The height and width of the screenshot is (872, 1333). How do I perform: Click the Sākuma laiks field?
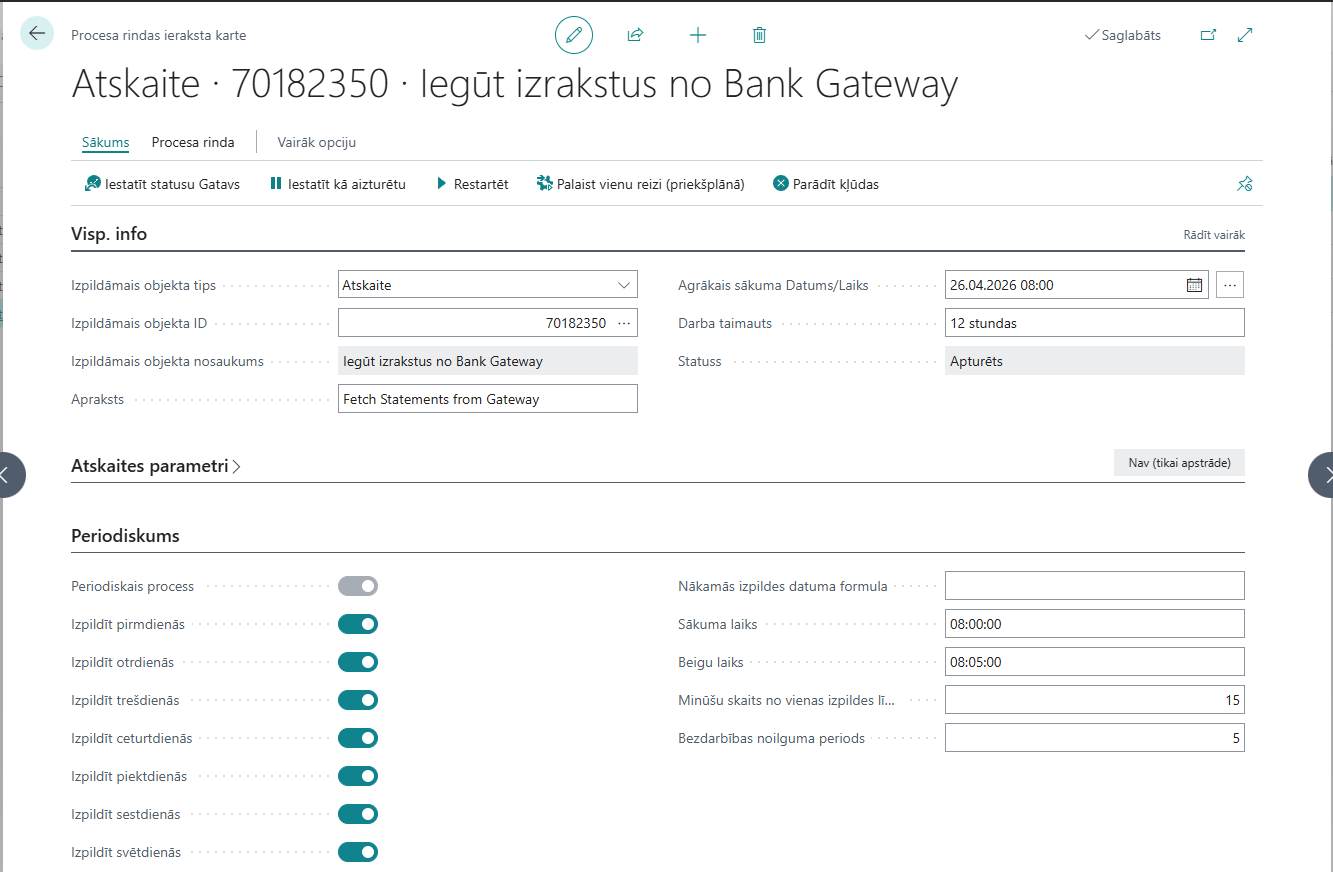[1095, 624]
